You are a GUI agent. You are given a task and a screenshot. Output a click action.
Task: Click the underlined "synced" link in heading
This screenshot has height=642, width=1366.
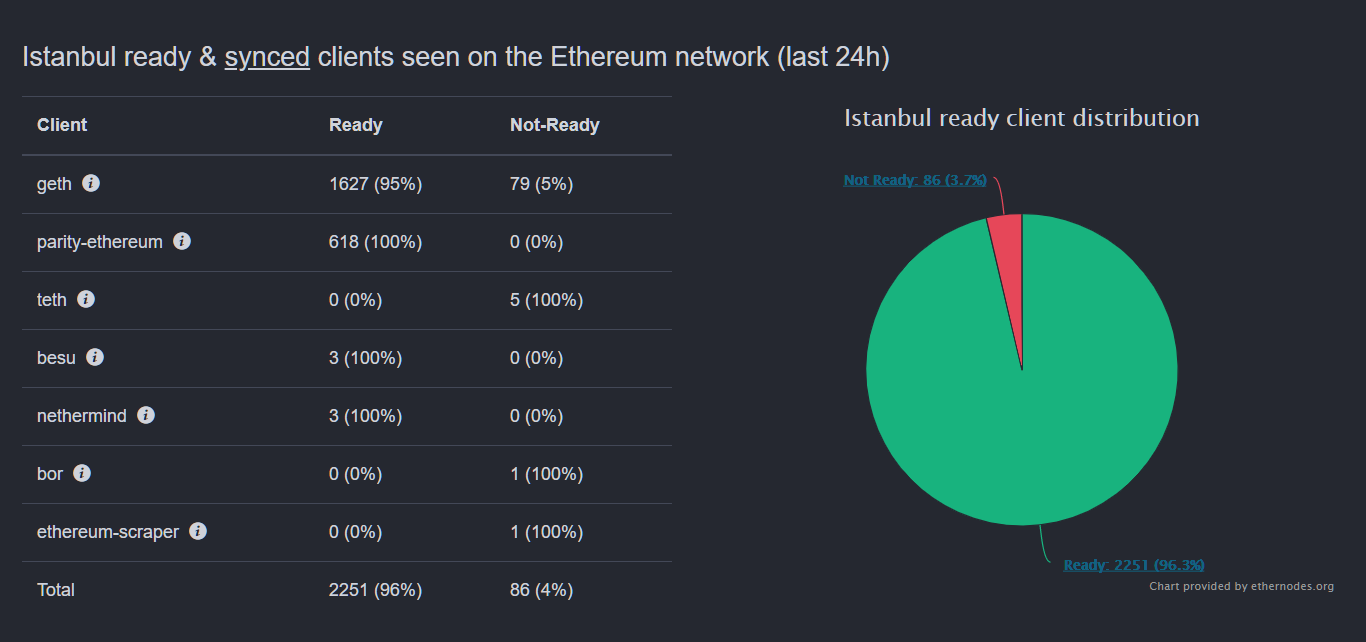(x=267, y=57)
